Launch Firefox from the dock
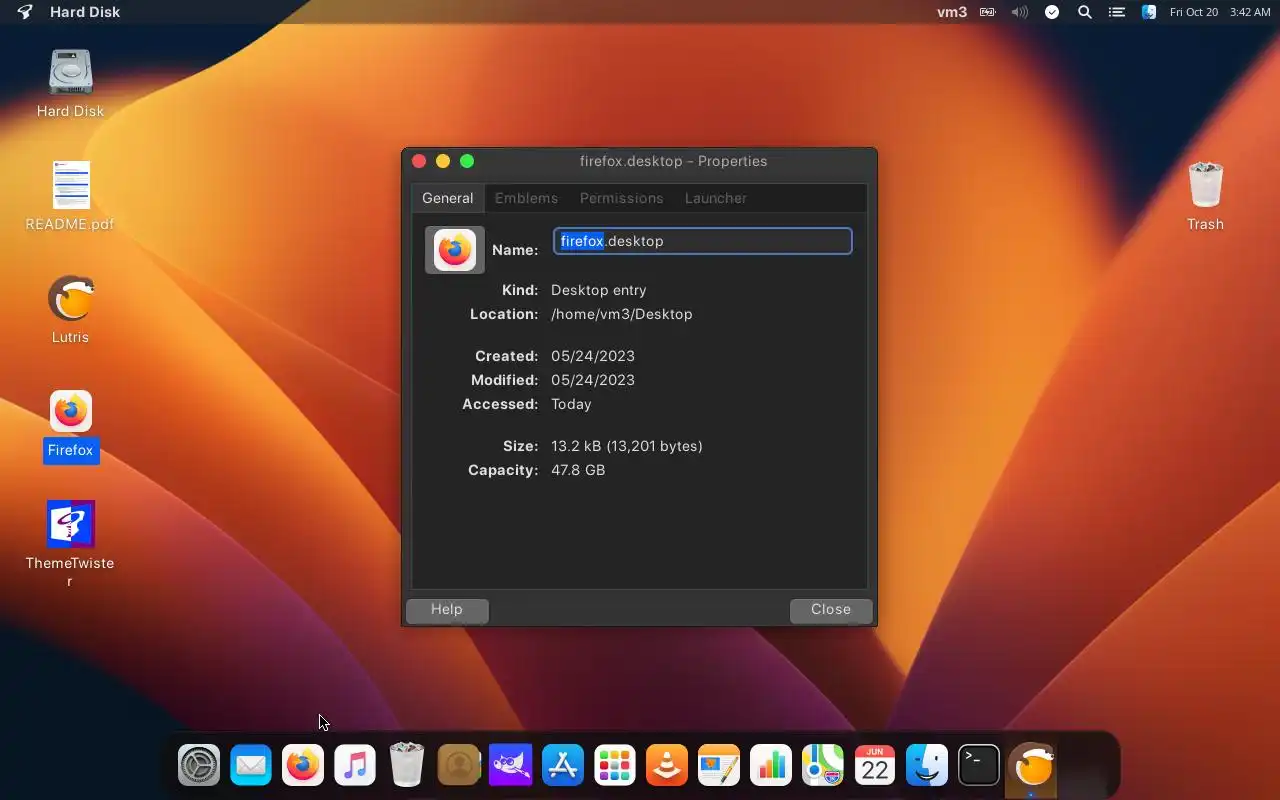Viewport: 1280px width, 800px height. [x=303, y=767]
